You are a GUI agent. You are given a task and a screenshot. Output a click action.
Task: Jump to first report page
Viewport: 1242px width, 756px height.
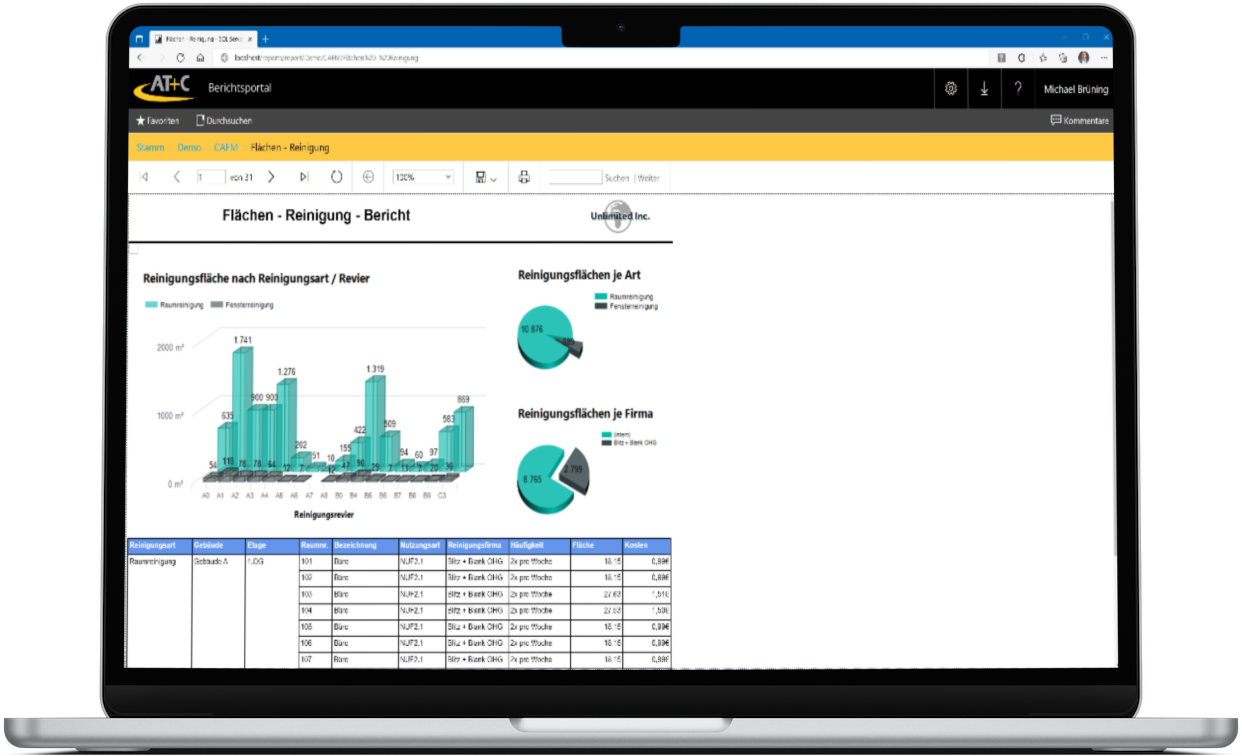(x=144, y=177)
